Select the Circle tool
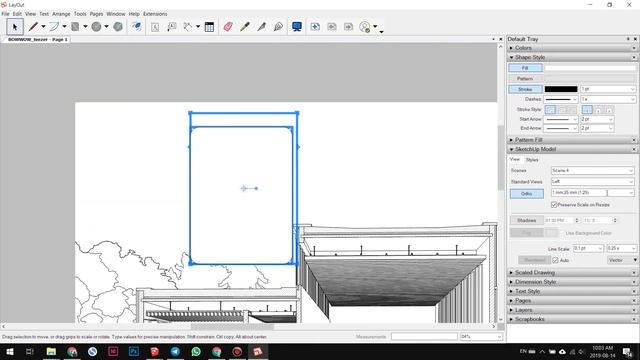Screen dimensions: 640x360 96,27
